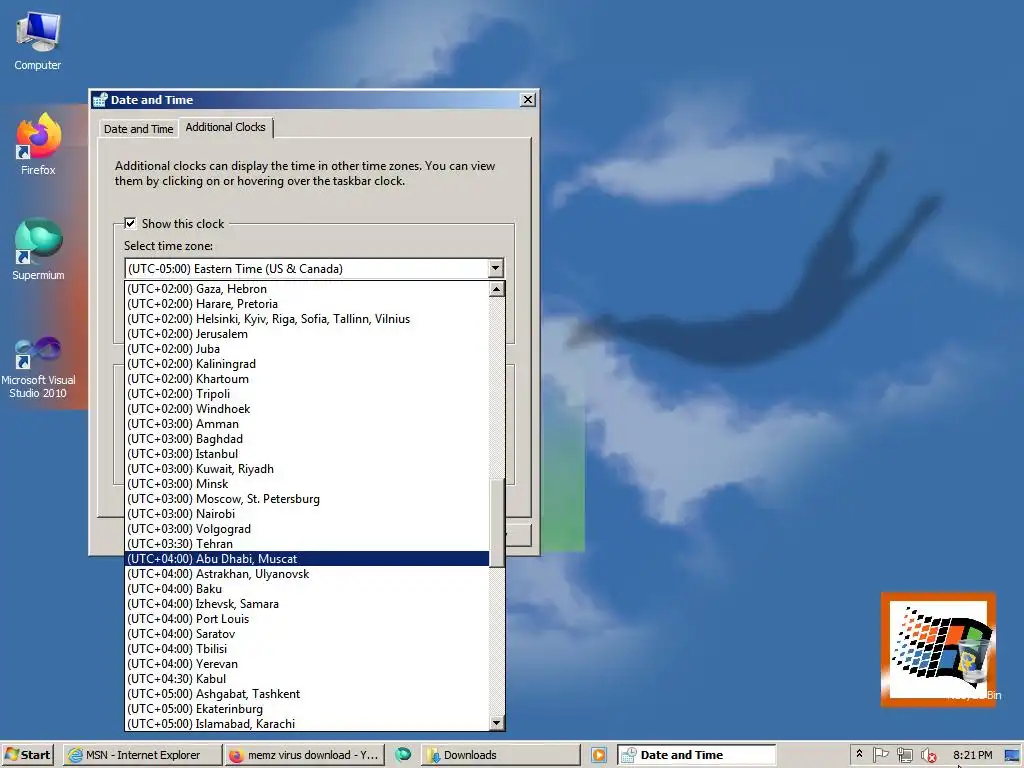Select (UTC+04:00) Saratov
The height and width of the screenshot is (768, 1024).
tap(306, 634)
